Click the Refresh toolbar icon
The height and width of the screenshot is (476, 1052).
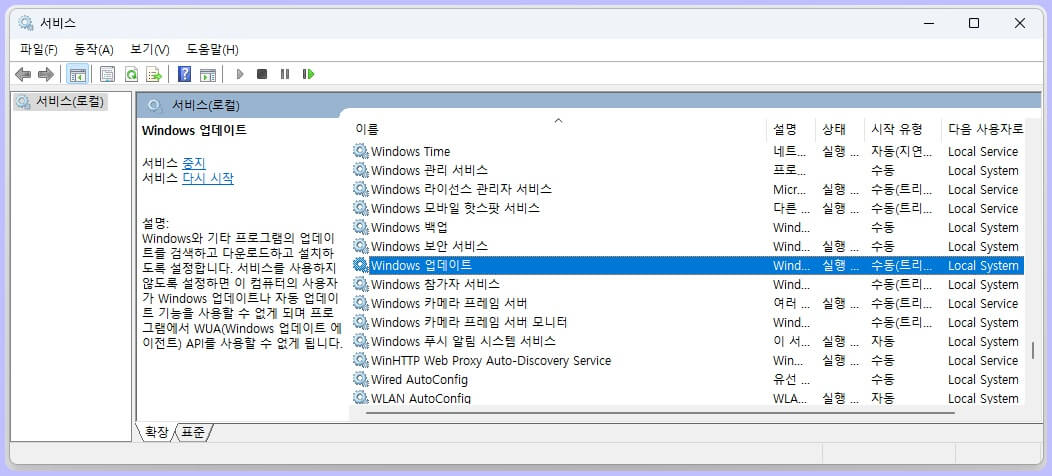[x=132, y=75]
